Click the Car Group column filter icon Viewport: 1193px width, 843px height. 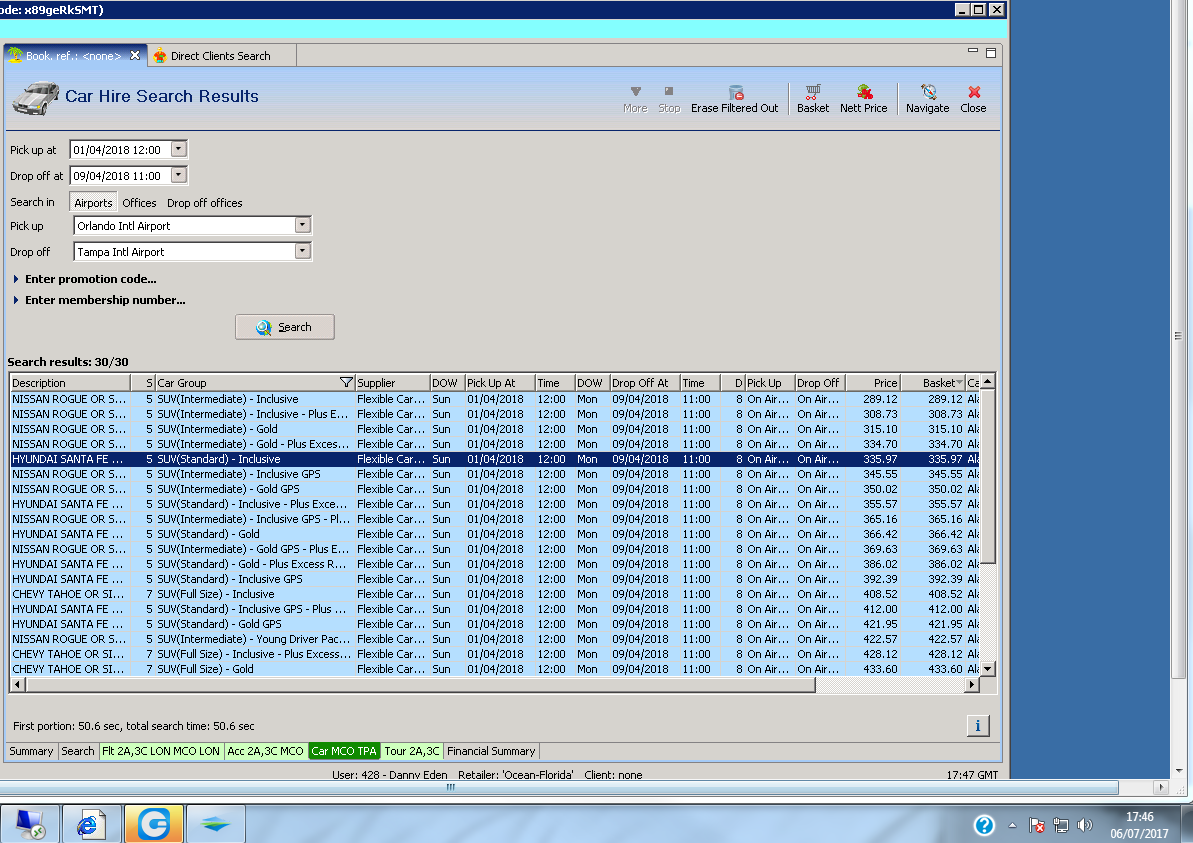click(x=346, y=383)
